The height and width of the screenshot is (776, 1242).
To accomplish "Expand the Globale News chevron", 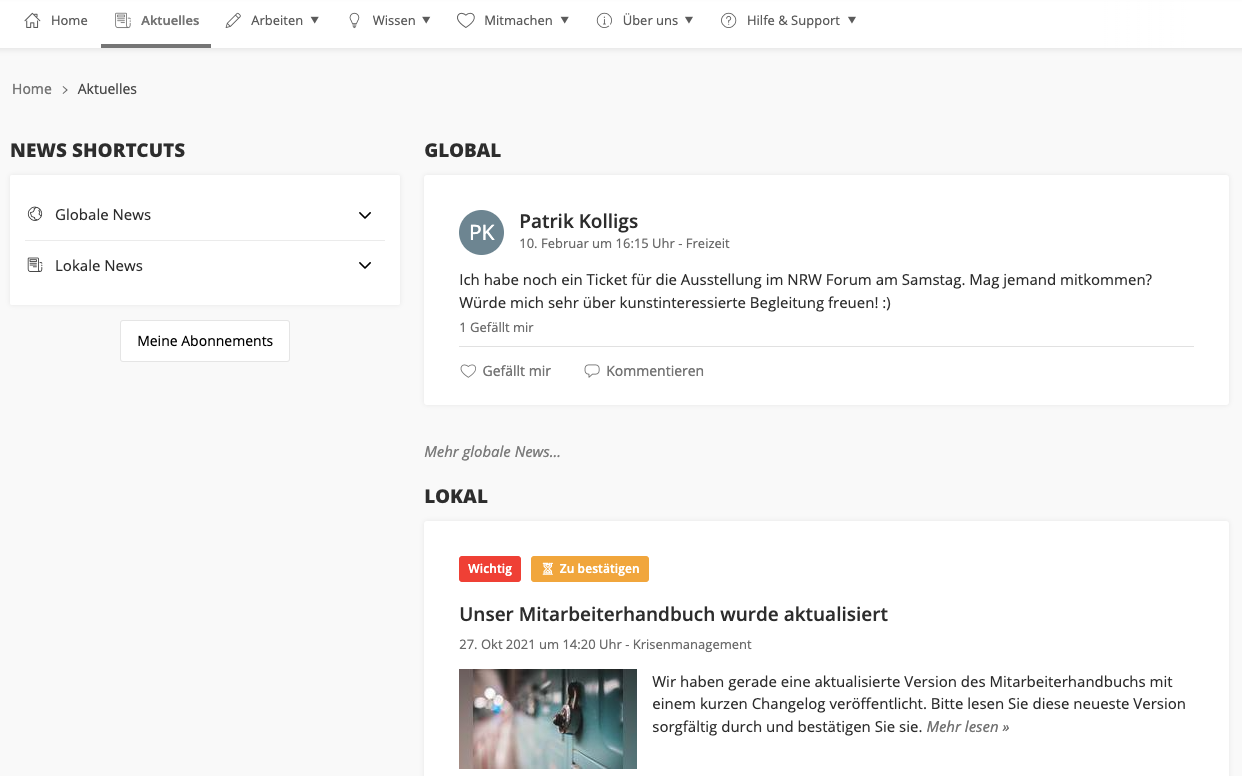I will [365, 215].
